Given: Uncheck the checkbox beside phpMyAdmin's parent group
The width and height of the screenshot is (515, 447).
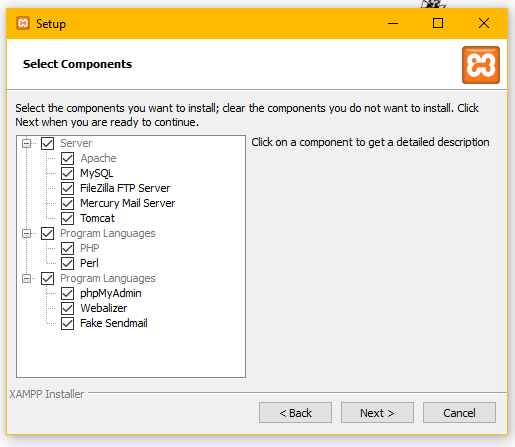Looking at the screenshot, I should [x=47, y=278].
